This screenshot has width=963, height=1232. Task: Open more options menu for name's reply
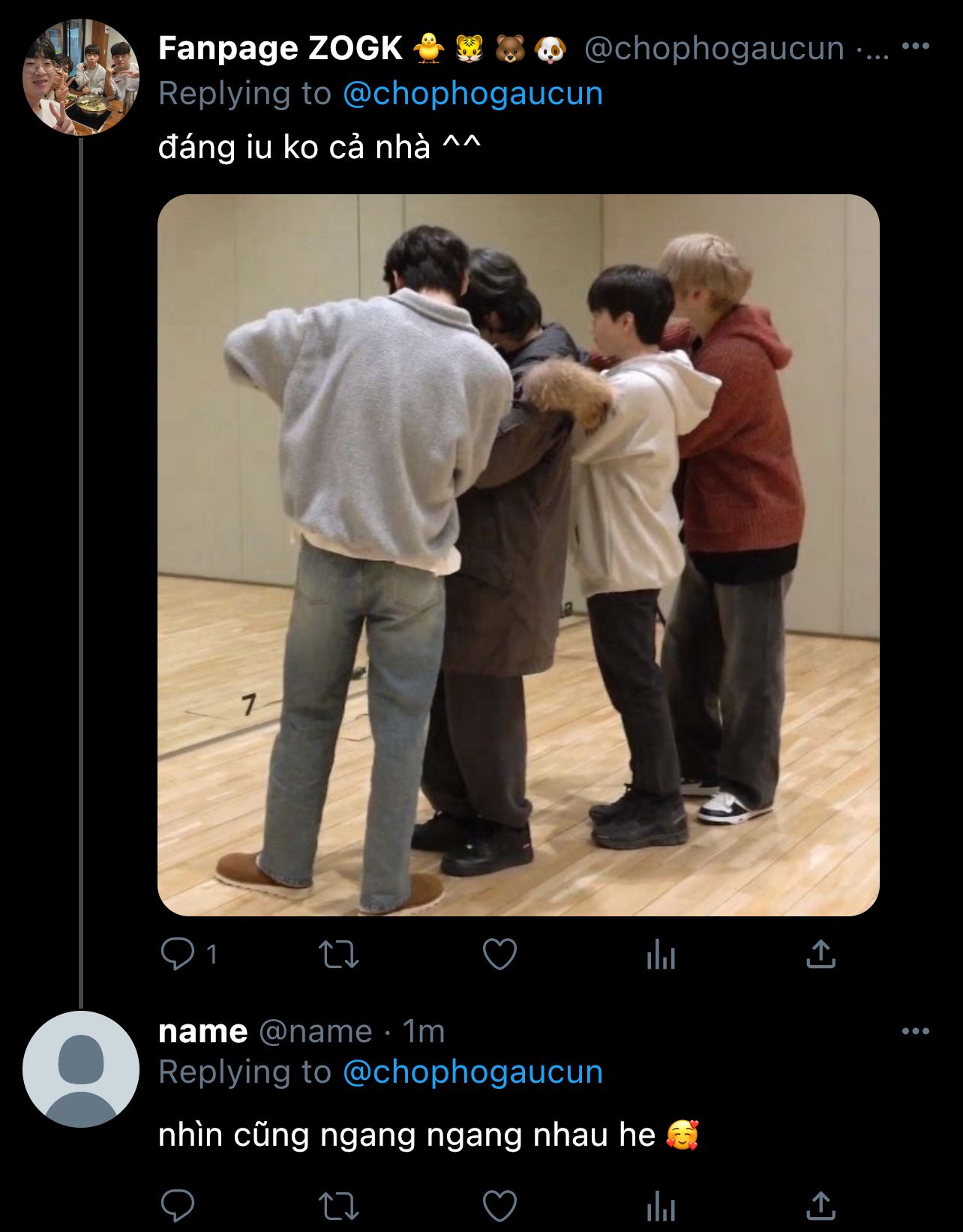point(915,1032)
